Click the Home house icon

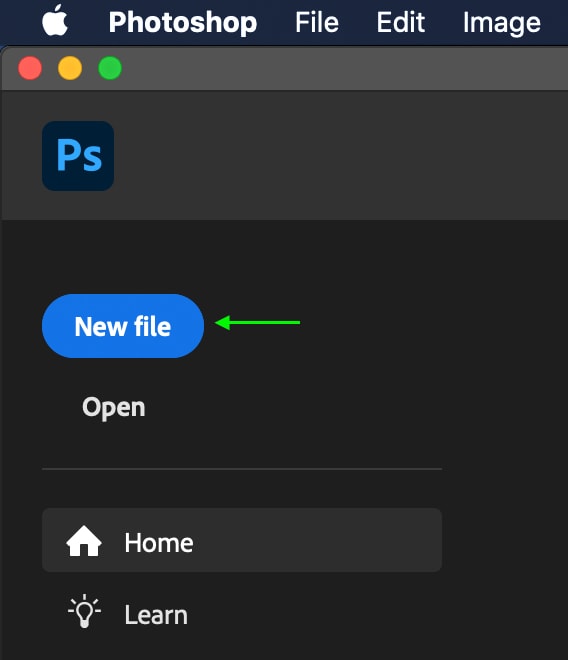click(x=84, y=541)
